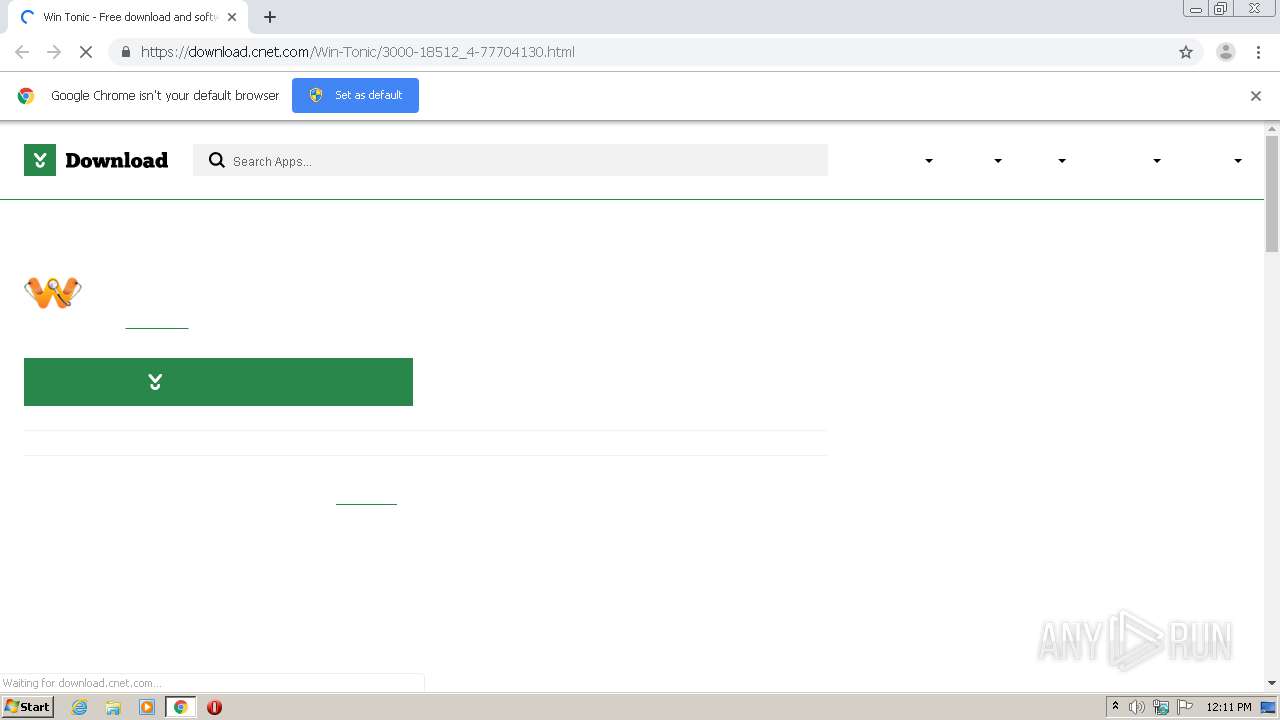Screen dimensions: 1280x720
Task: Open the Win Tonic app icon
Action: 53,292
